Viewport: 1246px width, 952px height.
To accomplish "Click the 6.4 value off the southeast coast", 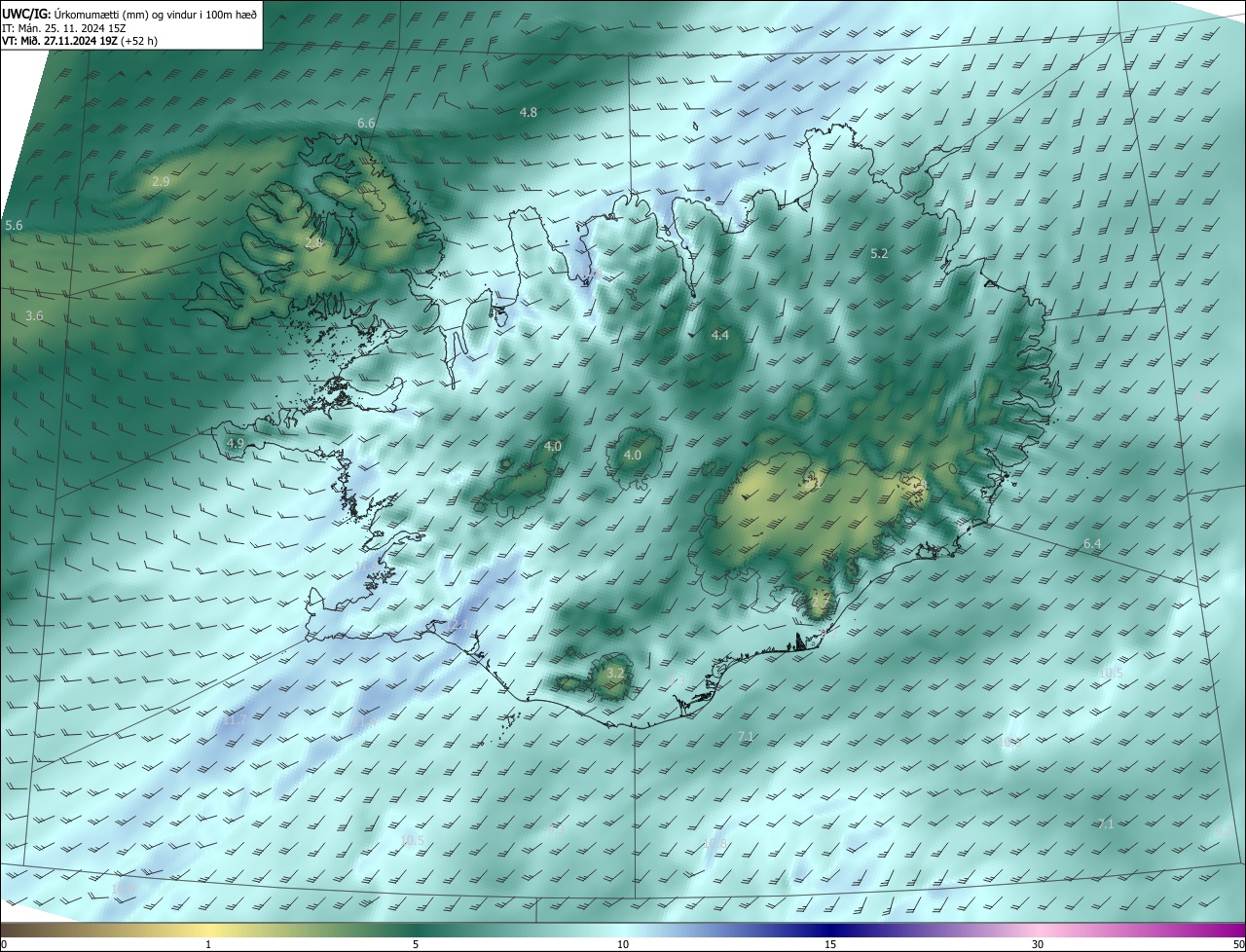I will 1092,543.
